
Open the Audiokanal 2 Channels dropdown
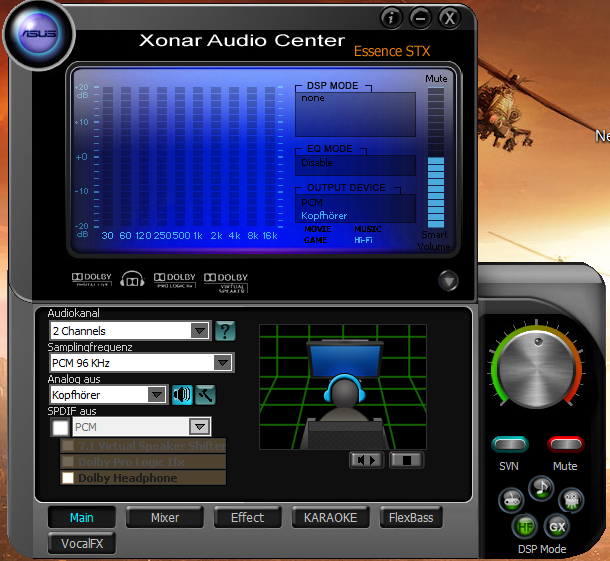click(130, 331)
